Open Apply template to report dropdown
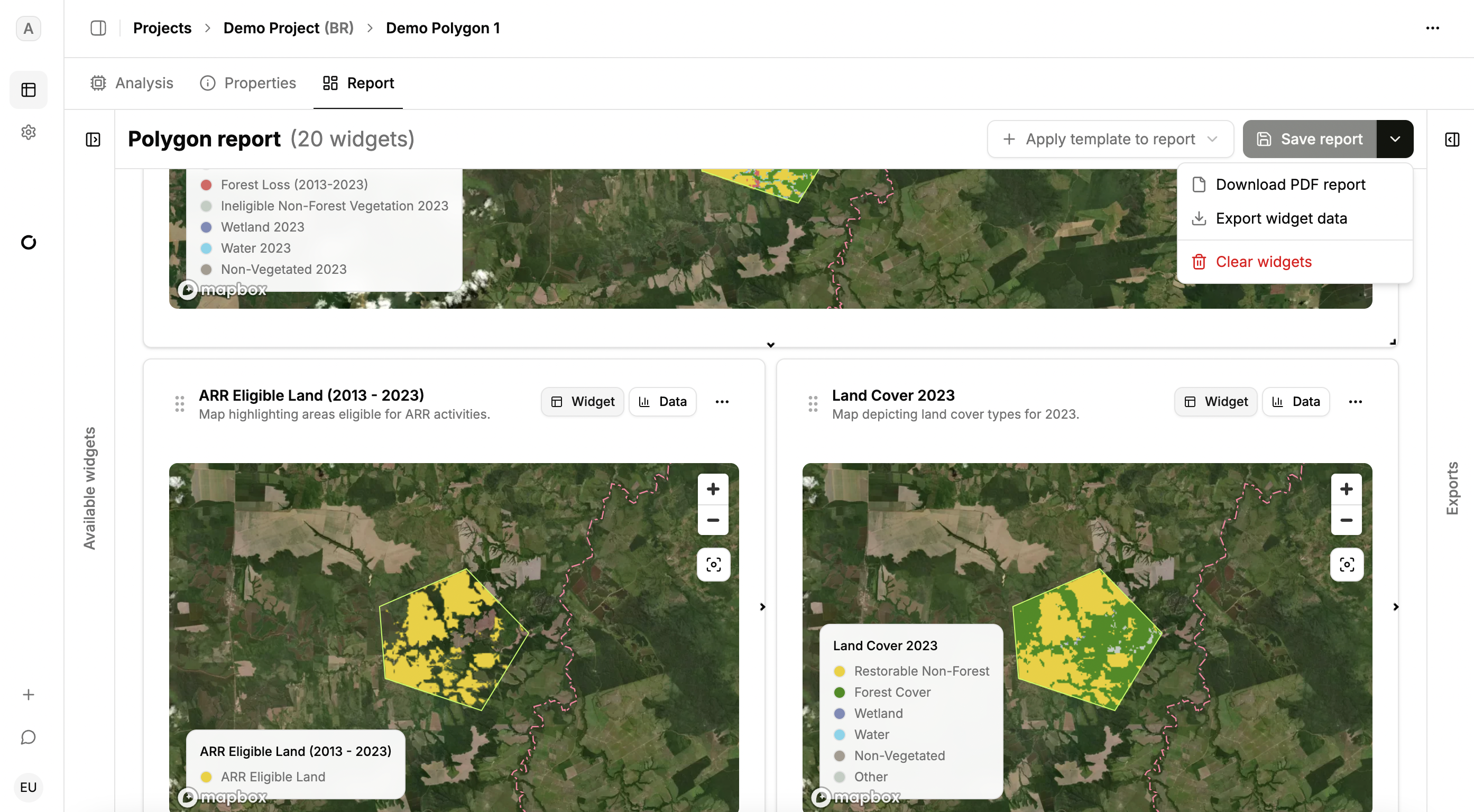 point(1110,139)
